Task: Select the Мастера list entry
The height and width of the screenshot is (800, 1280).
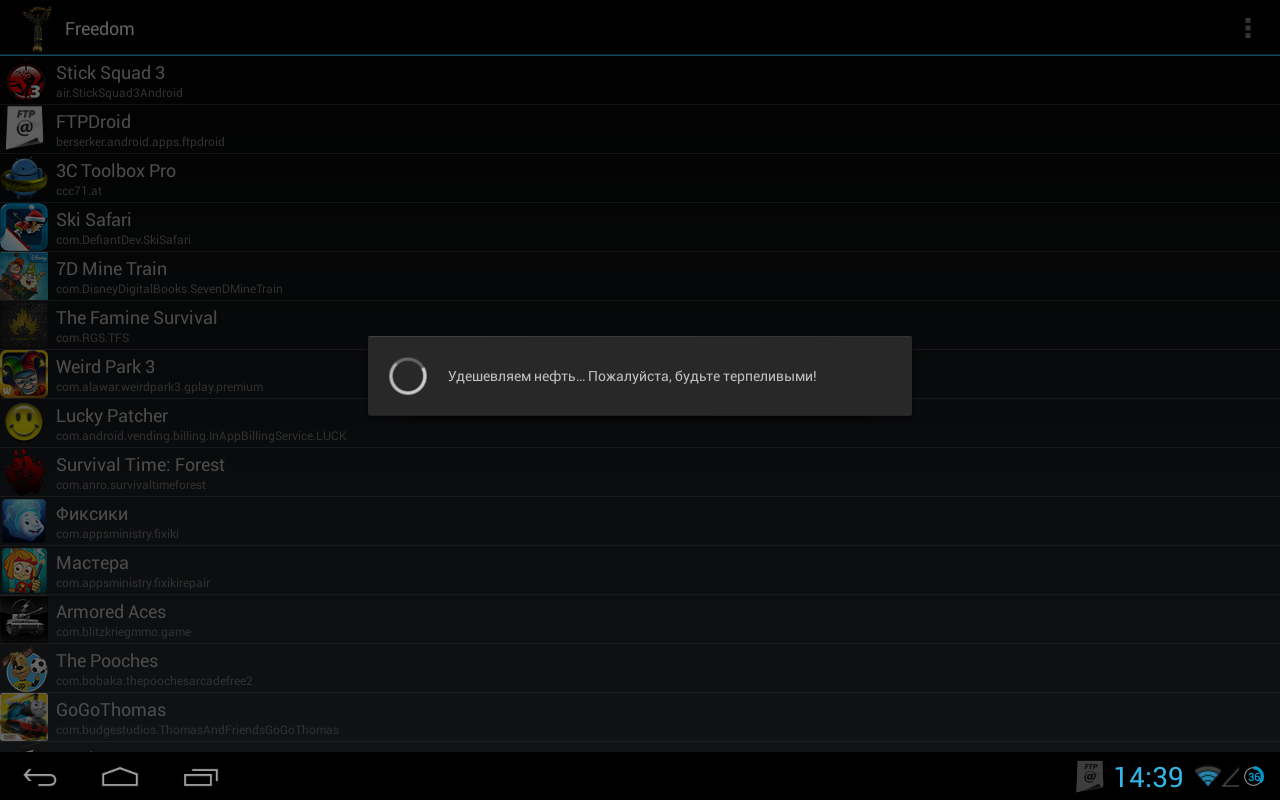Action: point(640,571)
